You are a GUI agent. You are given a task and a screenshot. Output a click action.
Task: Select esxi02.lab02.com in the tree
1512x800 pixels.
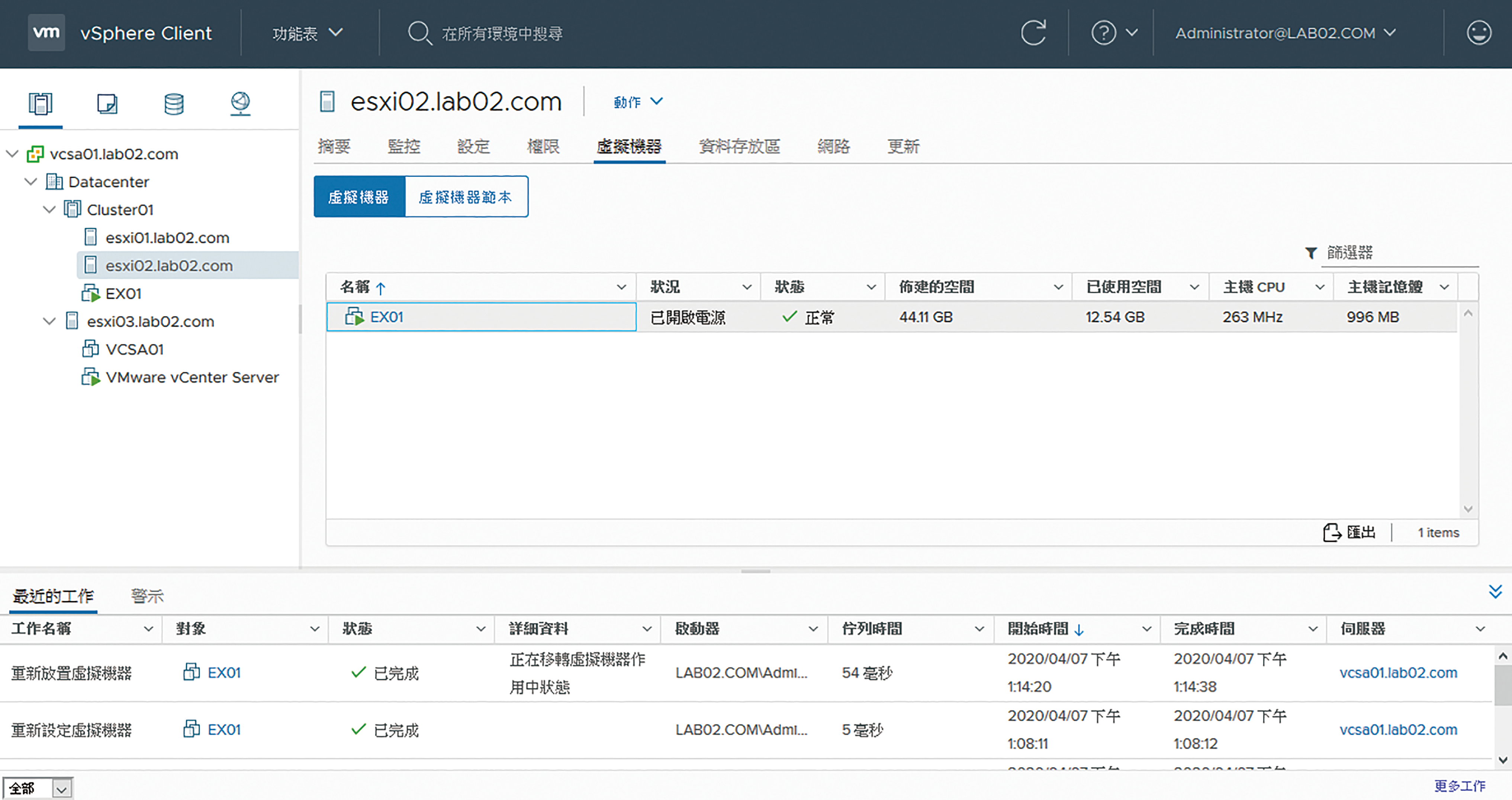coord(188,266)
